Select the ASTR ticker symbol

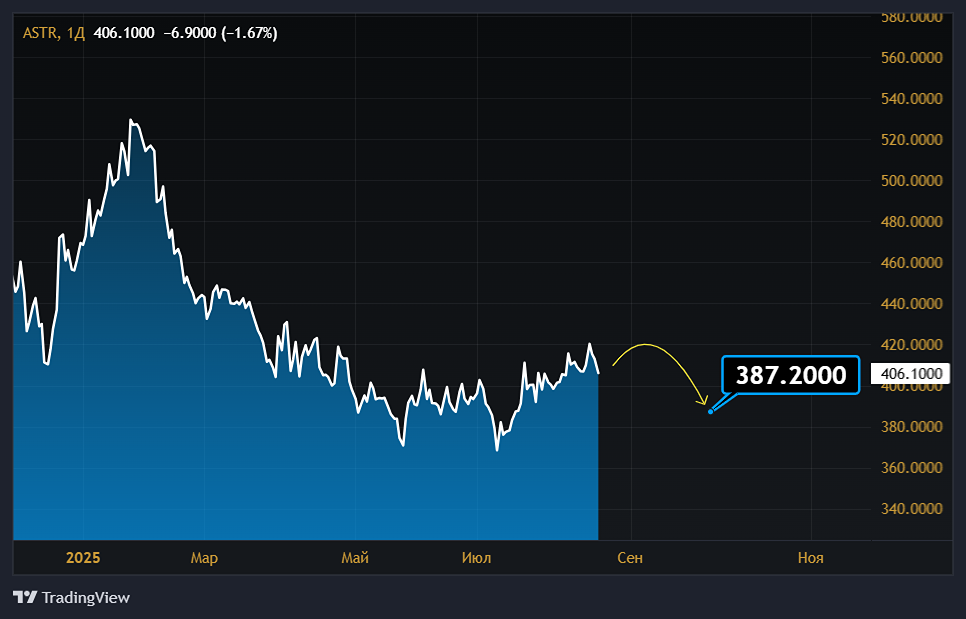click(40, 33)
